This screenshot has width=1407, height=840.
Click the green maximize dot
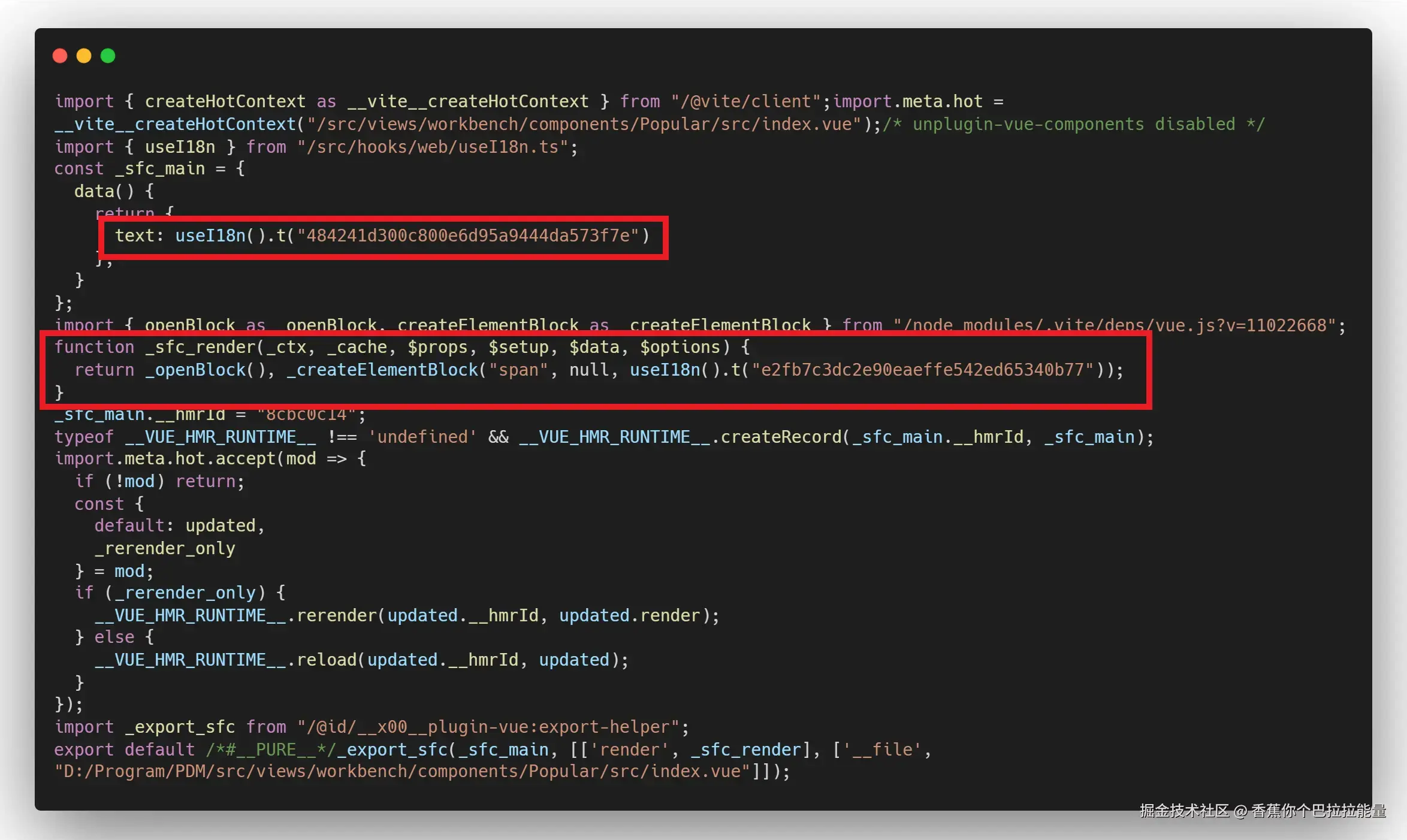click(108, 56)
